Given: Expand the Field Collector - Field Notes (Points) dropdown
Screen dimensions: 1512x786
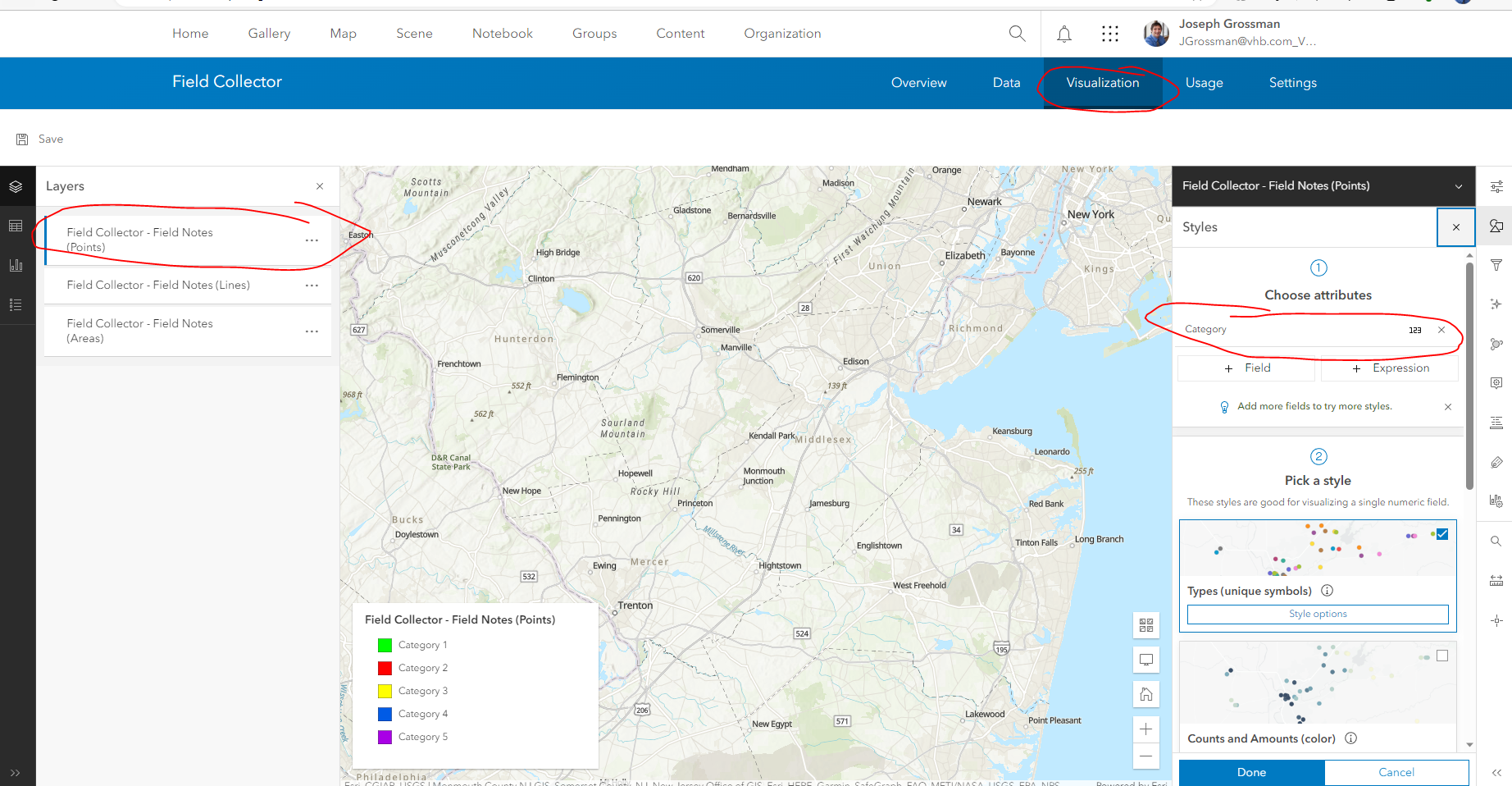Looking at the screenshot, I should click(1459, 185).
